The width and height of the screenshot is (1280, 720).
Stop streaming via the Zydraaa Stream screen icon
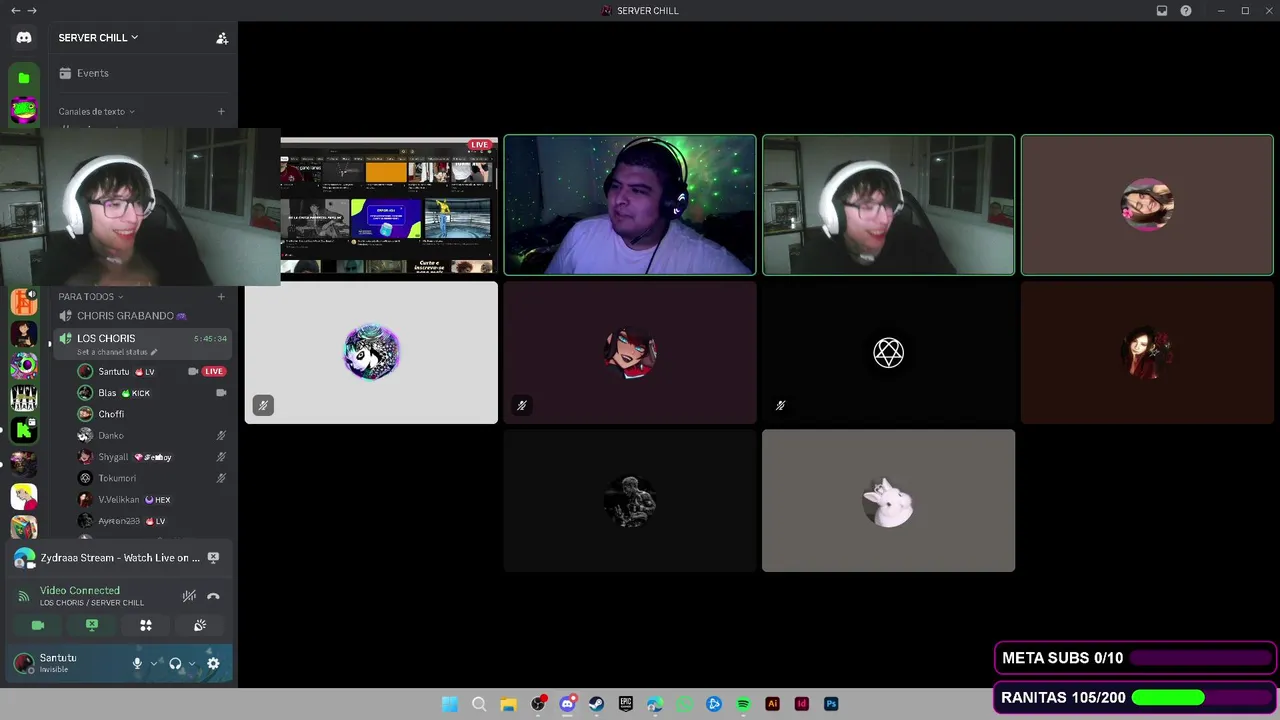click(x=213, y=558)
